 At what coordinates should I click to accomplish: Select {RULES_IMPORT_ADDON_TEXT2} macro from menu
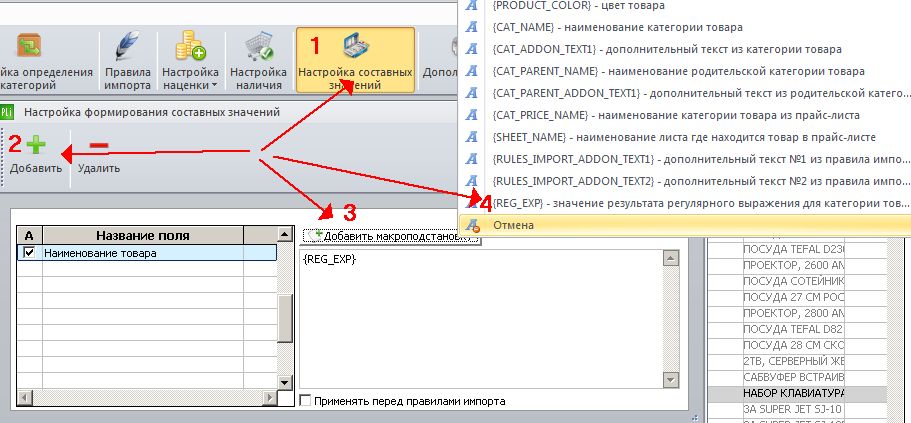(686, 181)
